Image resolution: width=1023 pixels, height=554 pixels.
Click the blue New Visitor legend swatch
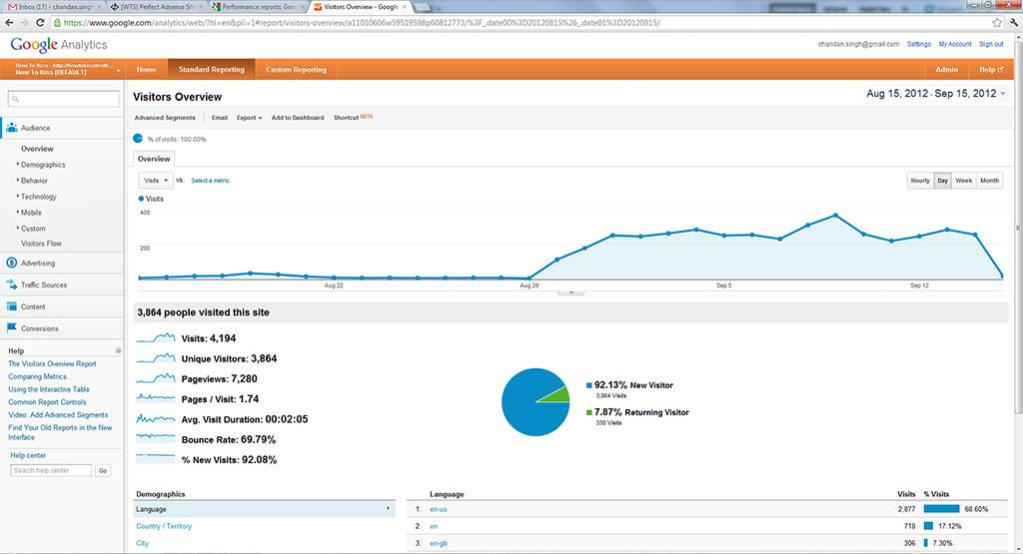click(589, 386)
